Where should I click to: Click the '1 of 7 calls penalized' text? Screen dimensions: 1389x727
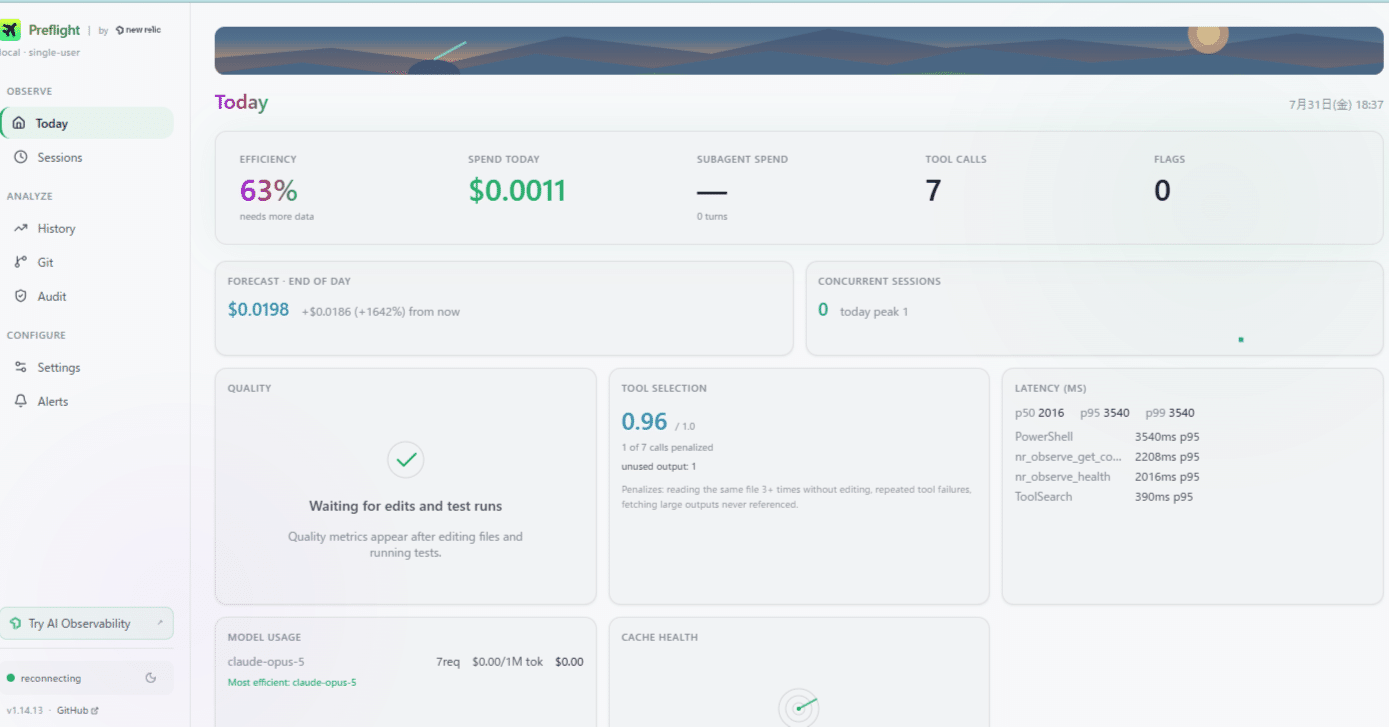[667, 447]
